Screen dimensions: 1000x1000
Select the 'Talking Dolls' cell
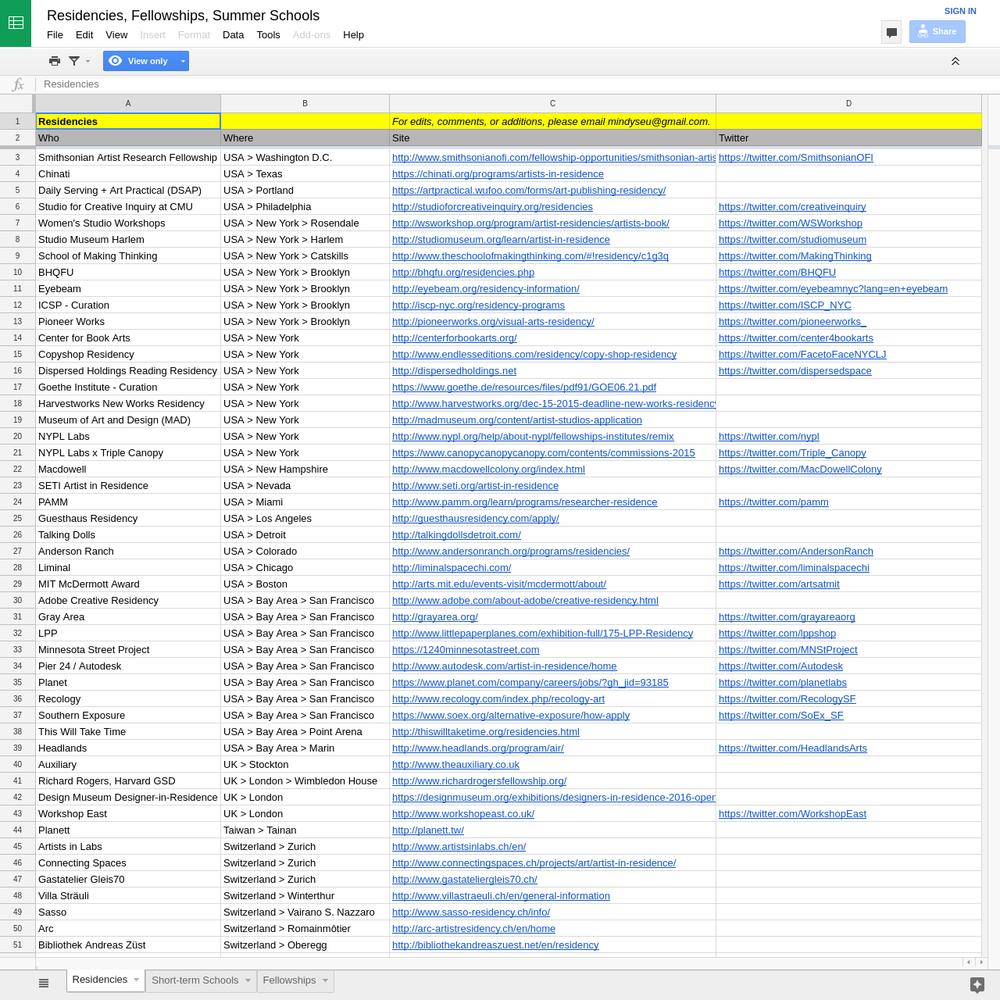point(128,535)
